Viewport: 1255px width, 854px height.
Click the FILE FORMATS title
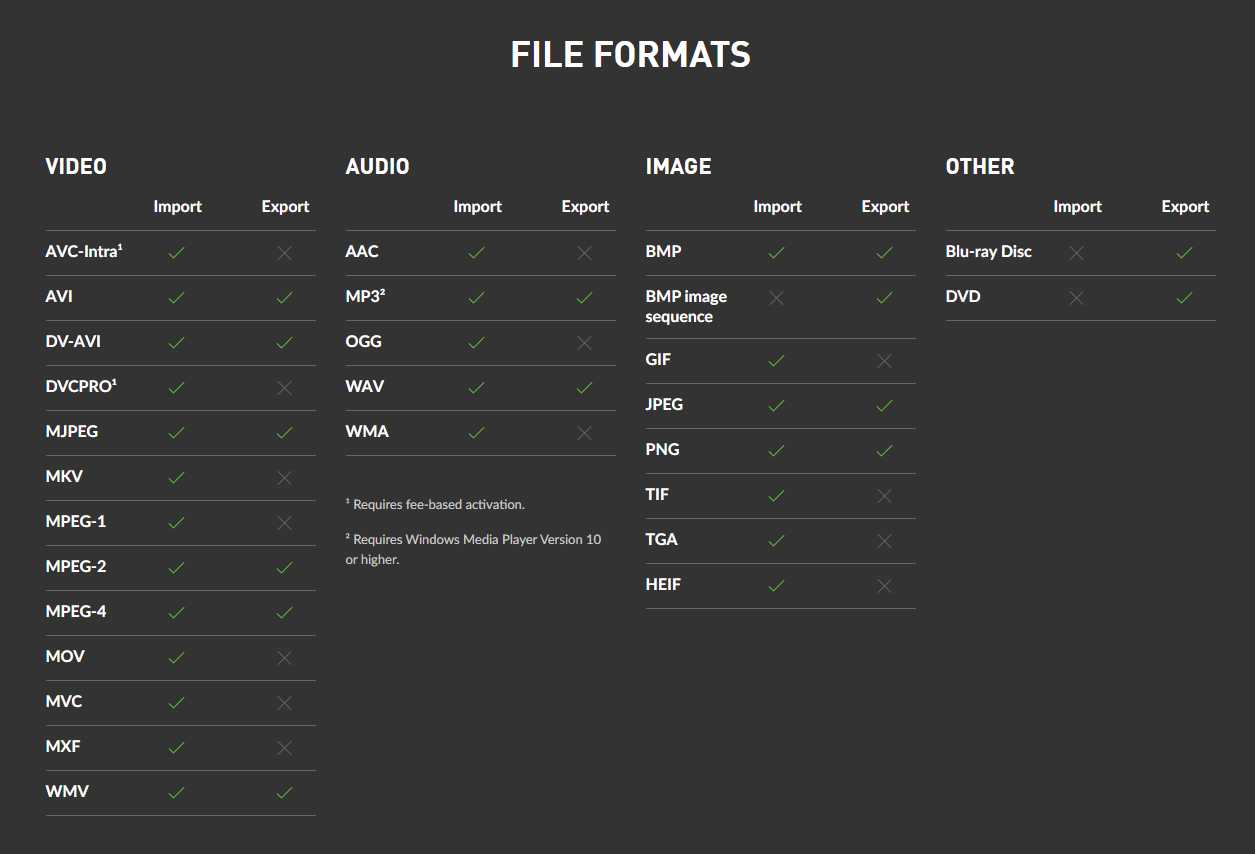[630, 55]
